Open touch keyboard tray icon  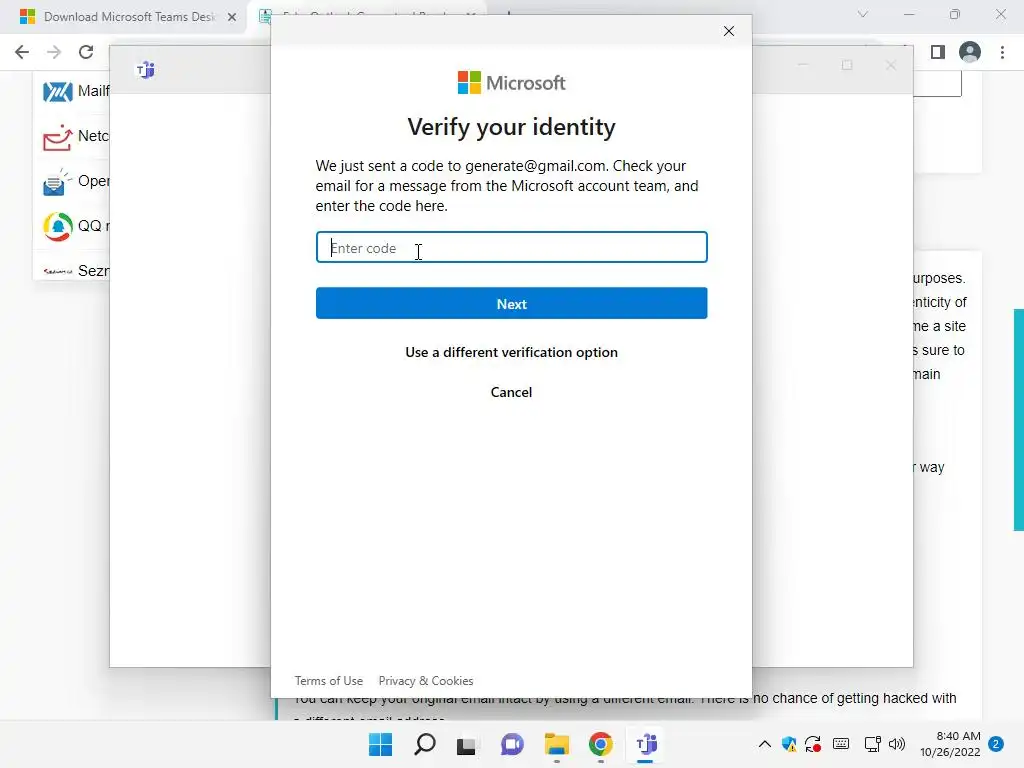pyautogui.click(x=841, y=744)
